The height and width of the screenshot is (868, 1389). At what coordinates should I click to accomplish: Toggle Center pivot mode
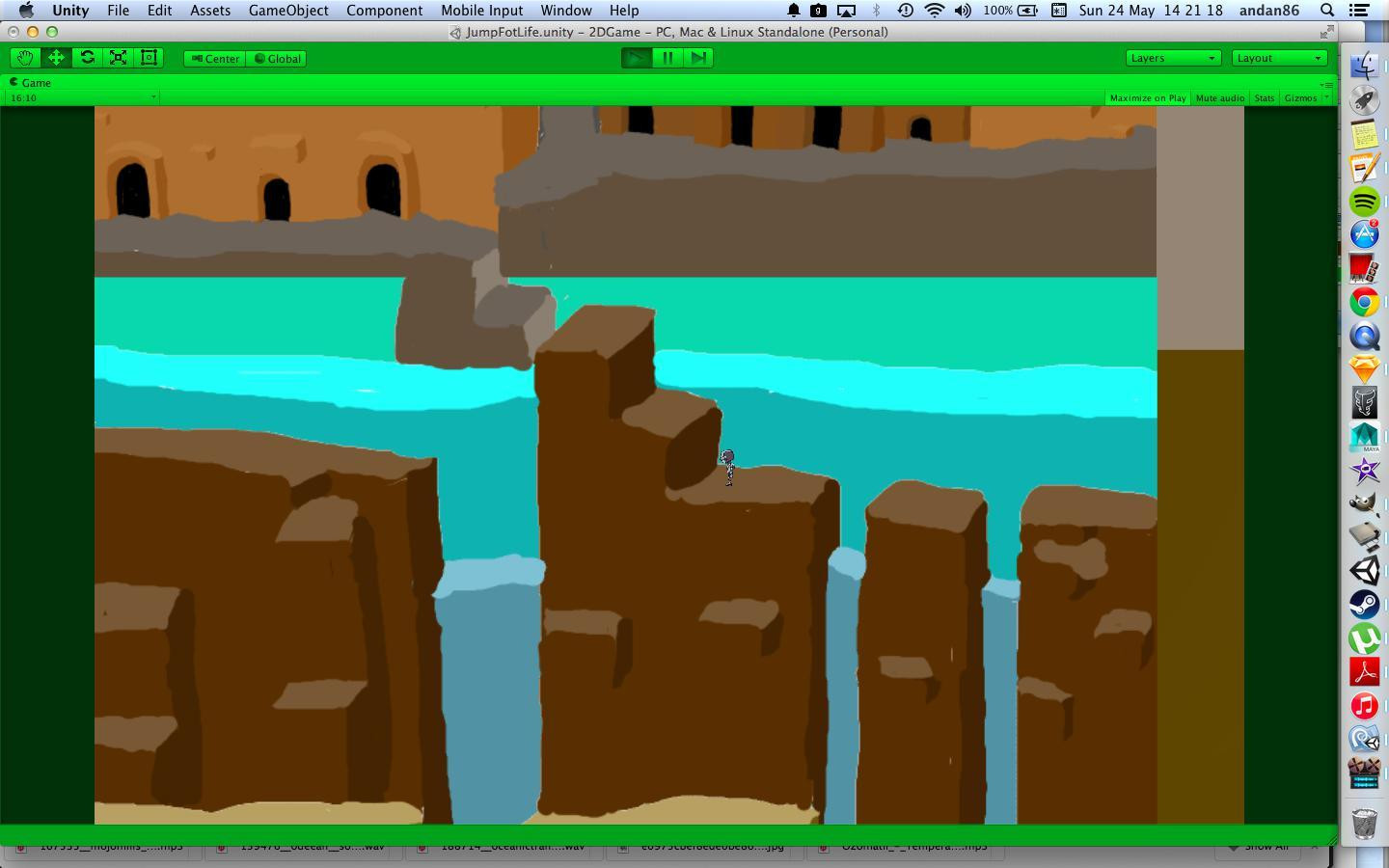215,59
